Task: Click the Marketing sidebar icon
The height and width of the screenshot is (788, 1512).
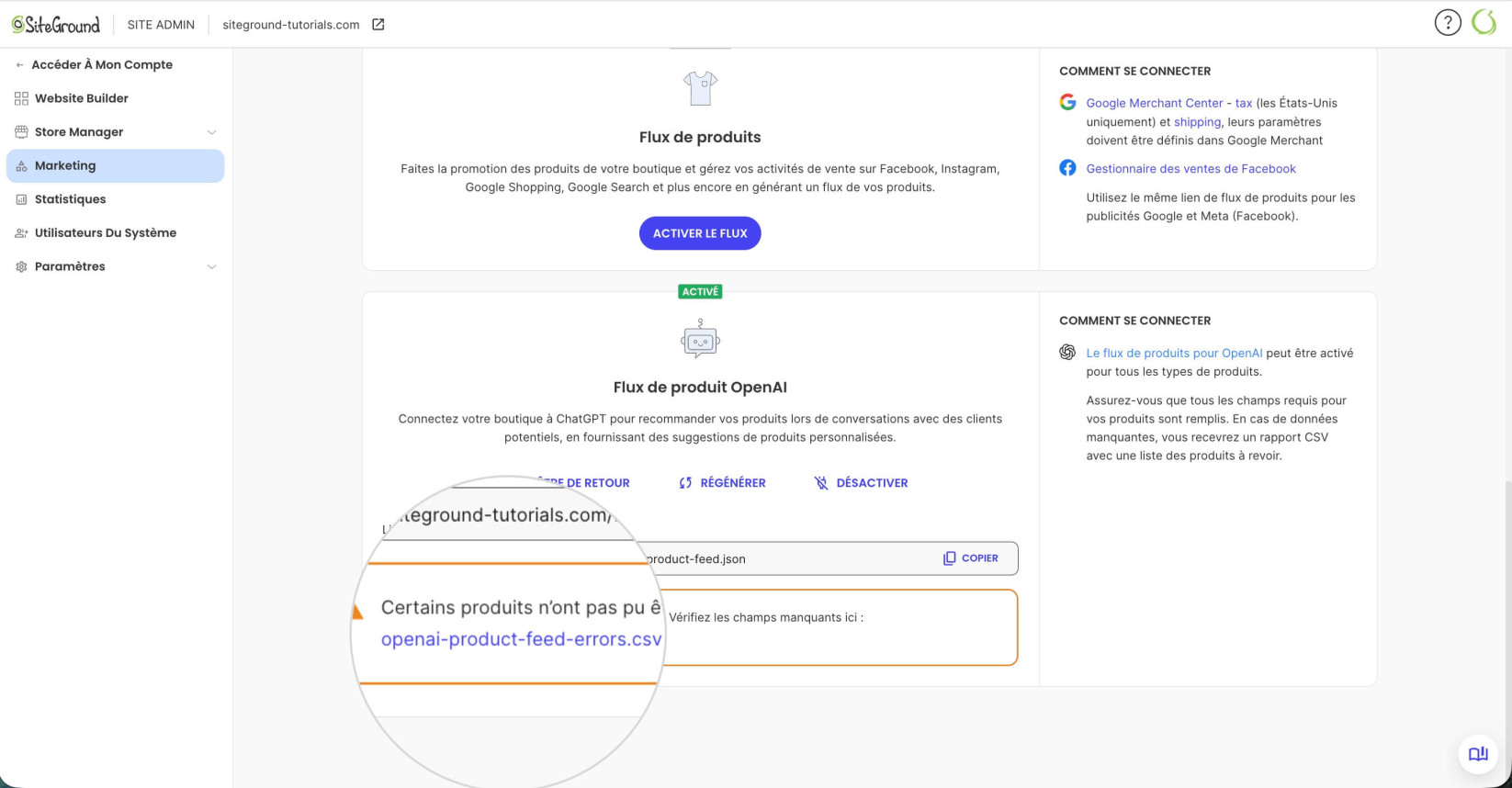Action: (x=21, y=166)
